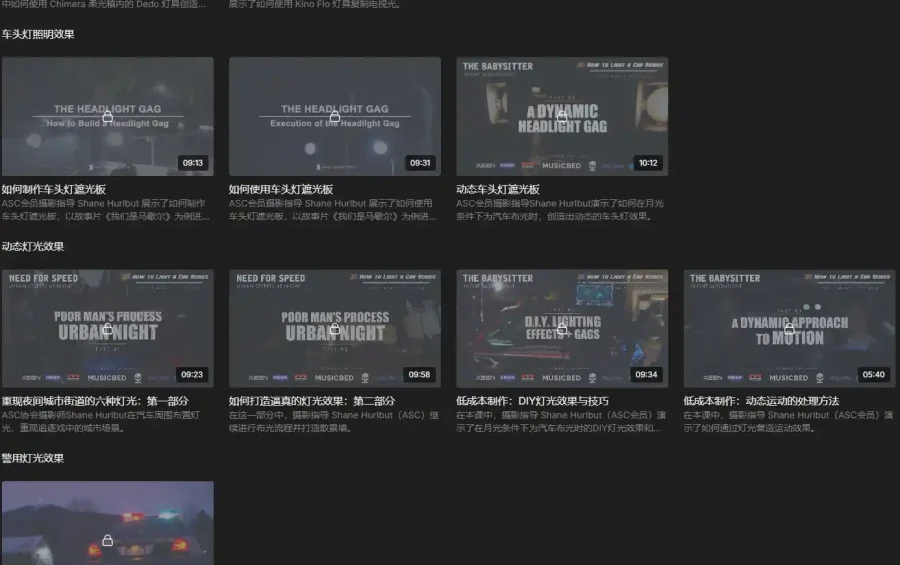Open 'D.I.Y. Lighting Effects + Gags' thumbnail
900x565 pixels.
pyautogui.click(x=562, y=328)
